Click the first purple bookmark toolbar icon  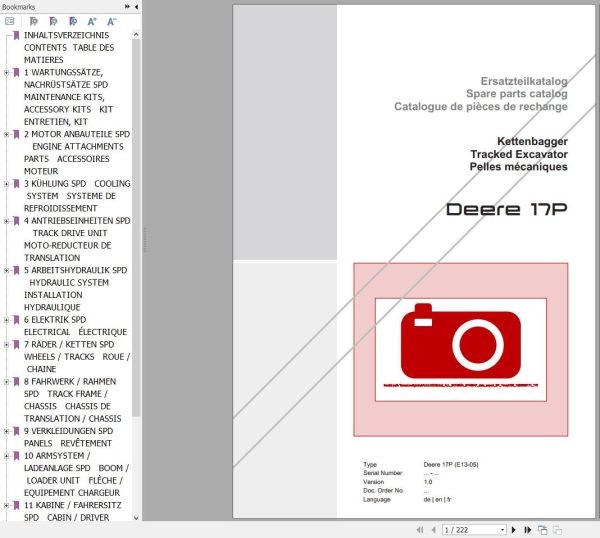[x=53, y=21]
